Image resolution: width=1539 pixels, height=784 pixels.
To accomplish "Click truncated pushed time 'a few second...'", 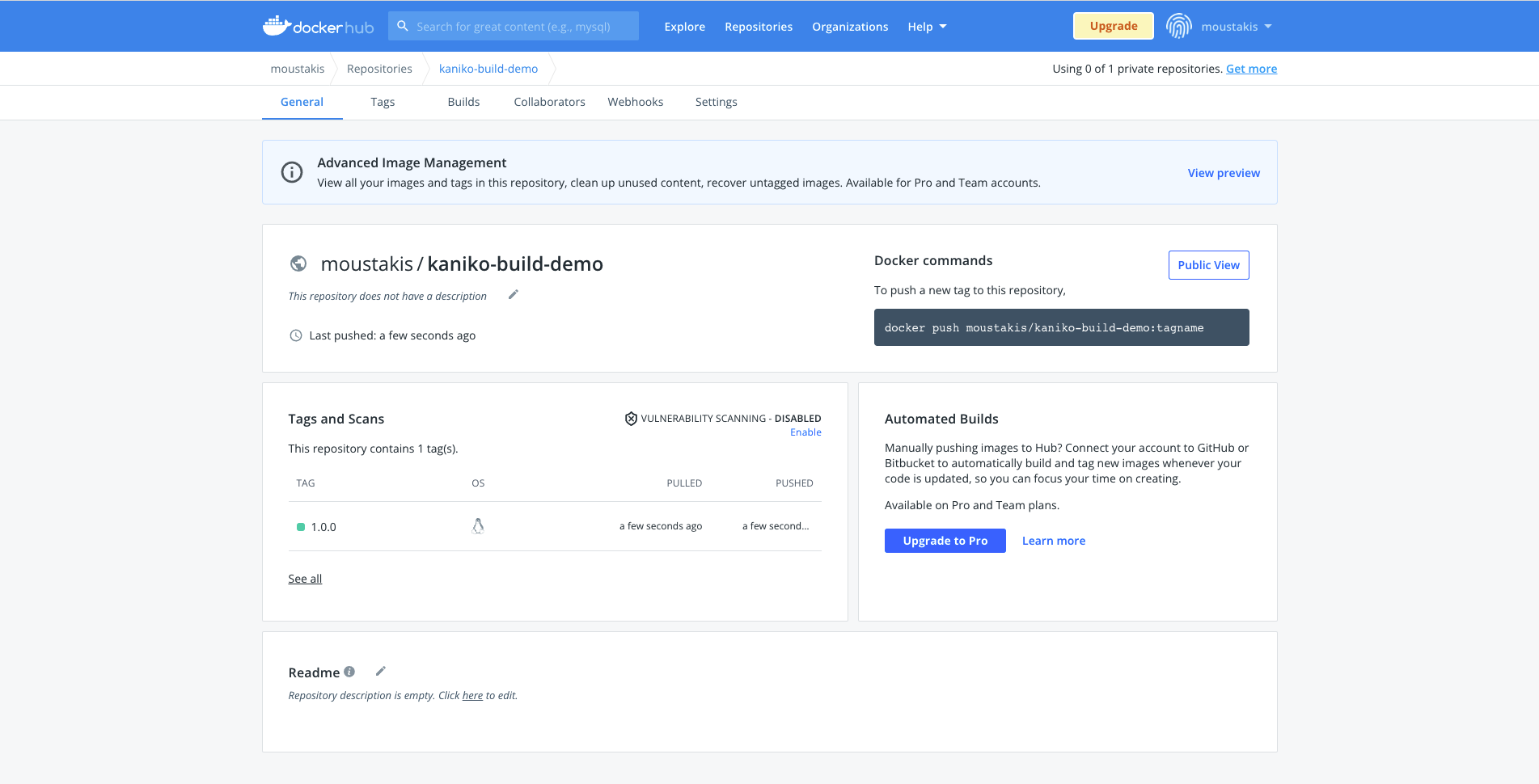I will (x=776, y=526).
